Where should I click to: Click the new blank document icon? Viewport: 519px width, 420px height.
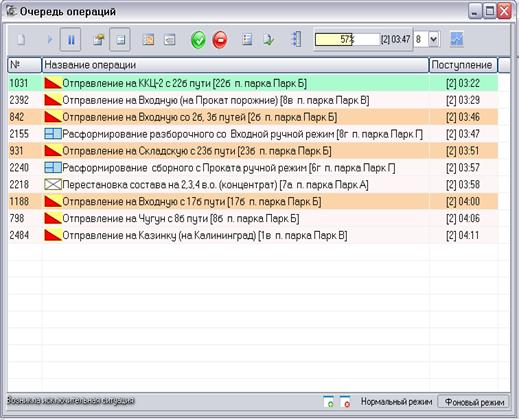tap(21, 40)
